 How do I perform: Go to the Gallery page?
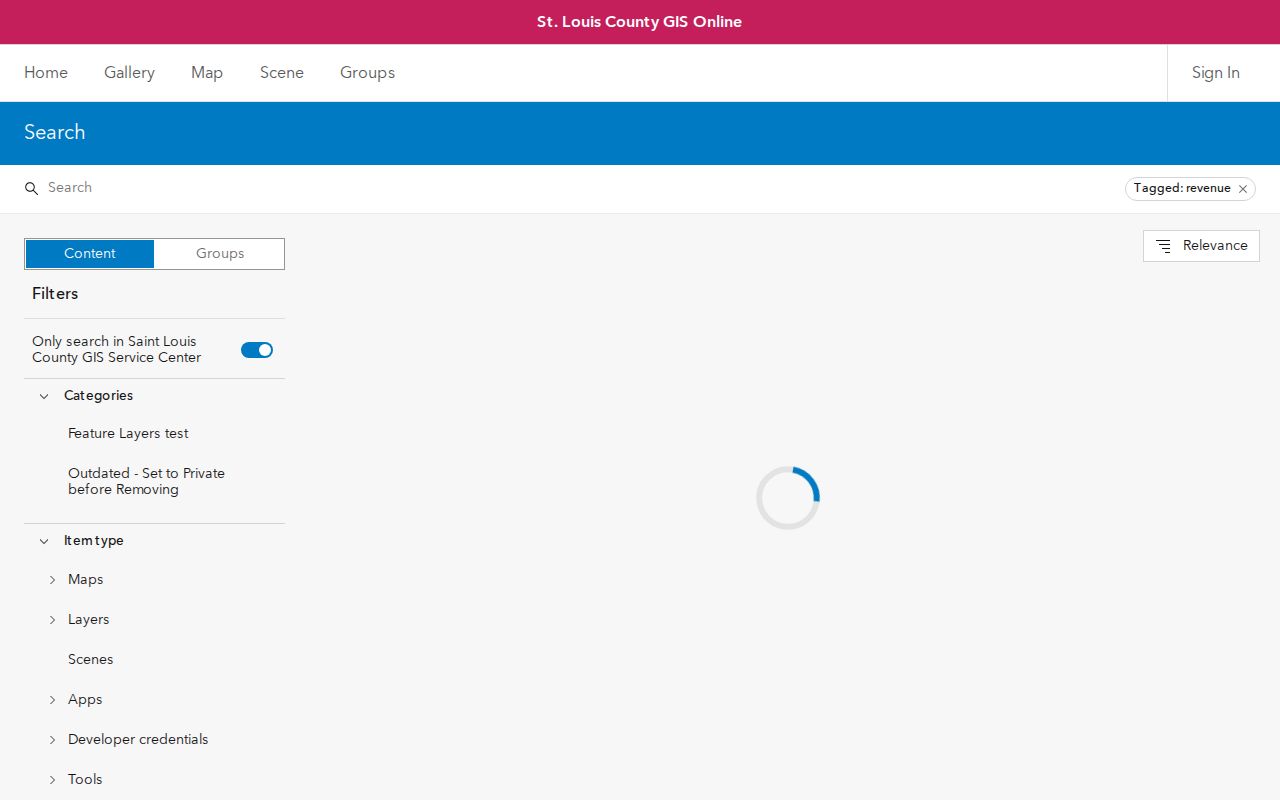pyautogui.click(x=129, y=73)
